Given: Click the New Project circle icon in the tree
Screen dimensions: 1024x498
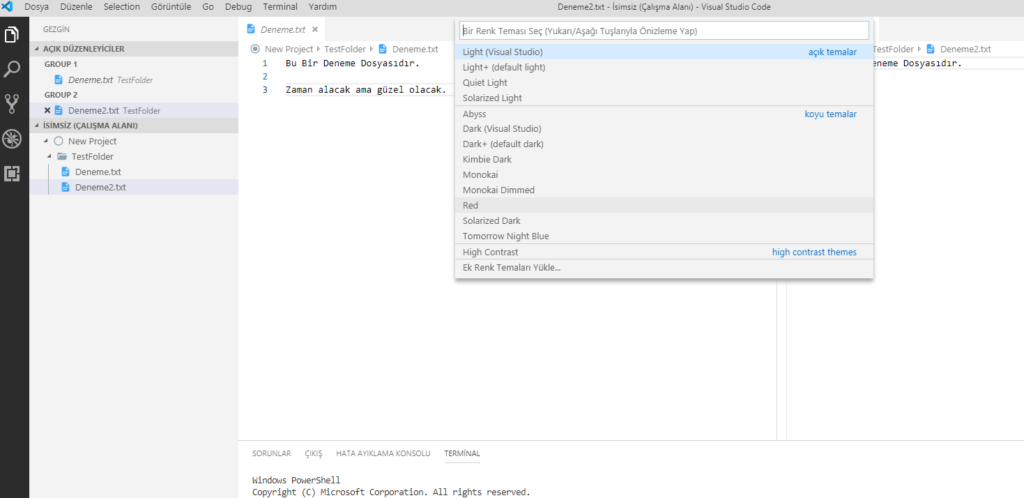Looking at the screenshot, I should point(58,141).
